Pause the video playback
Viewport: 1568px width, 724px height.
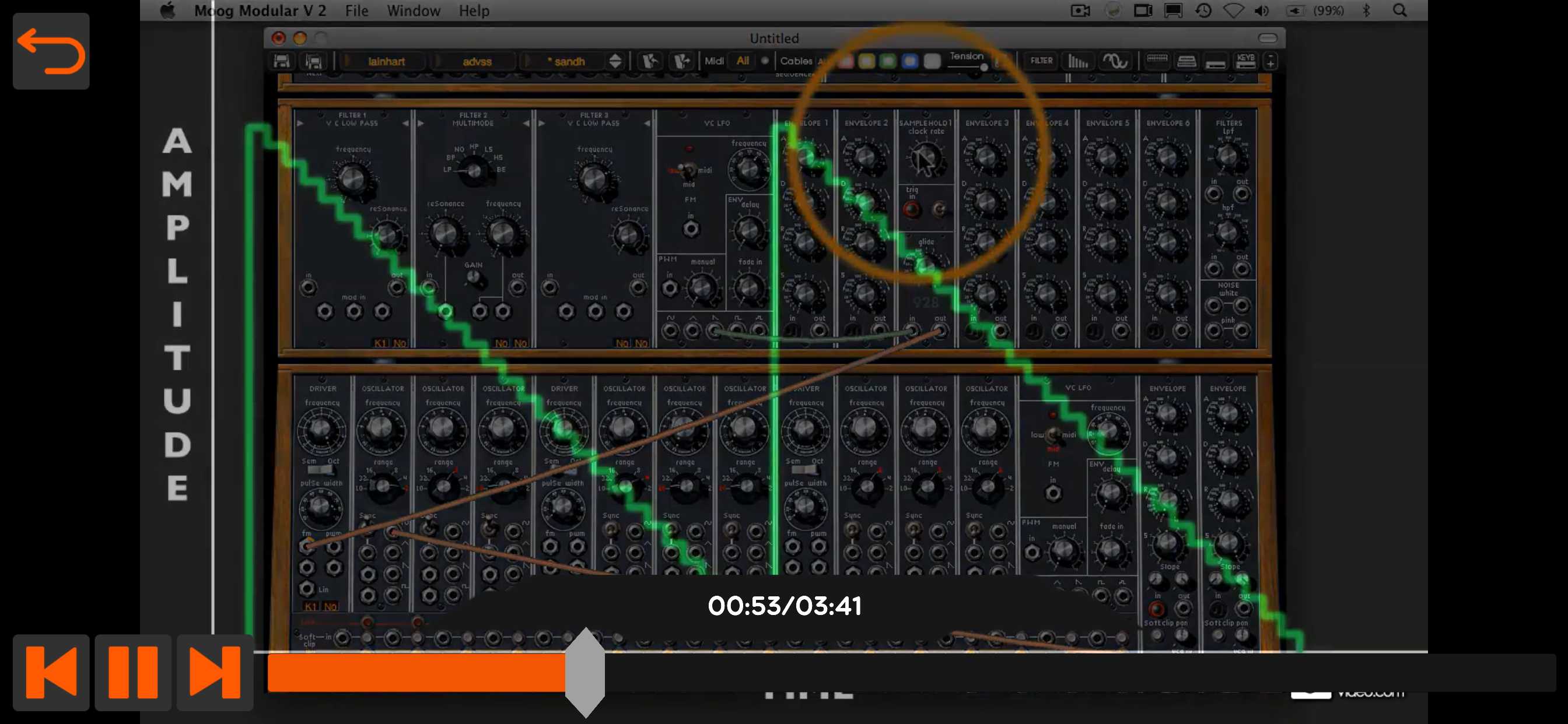tap(132, 672)
